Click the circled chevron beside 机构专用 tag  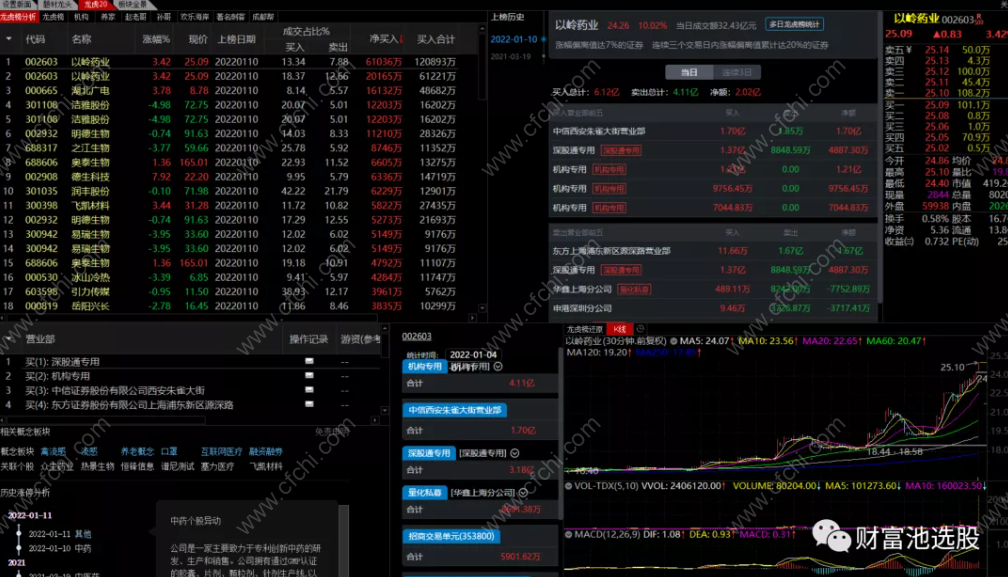(498, 366)
